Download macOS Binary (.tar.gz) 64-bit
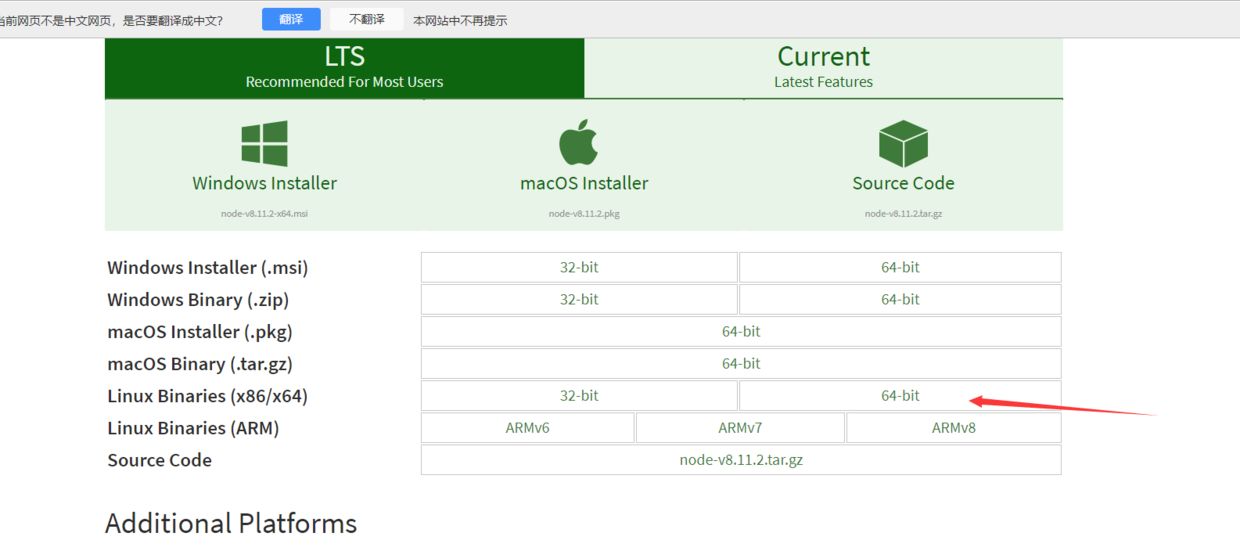 coord(741,363)
